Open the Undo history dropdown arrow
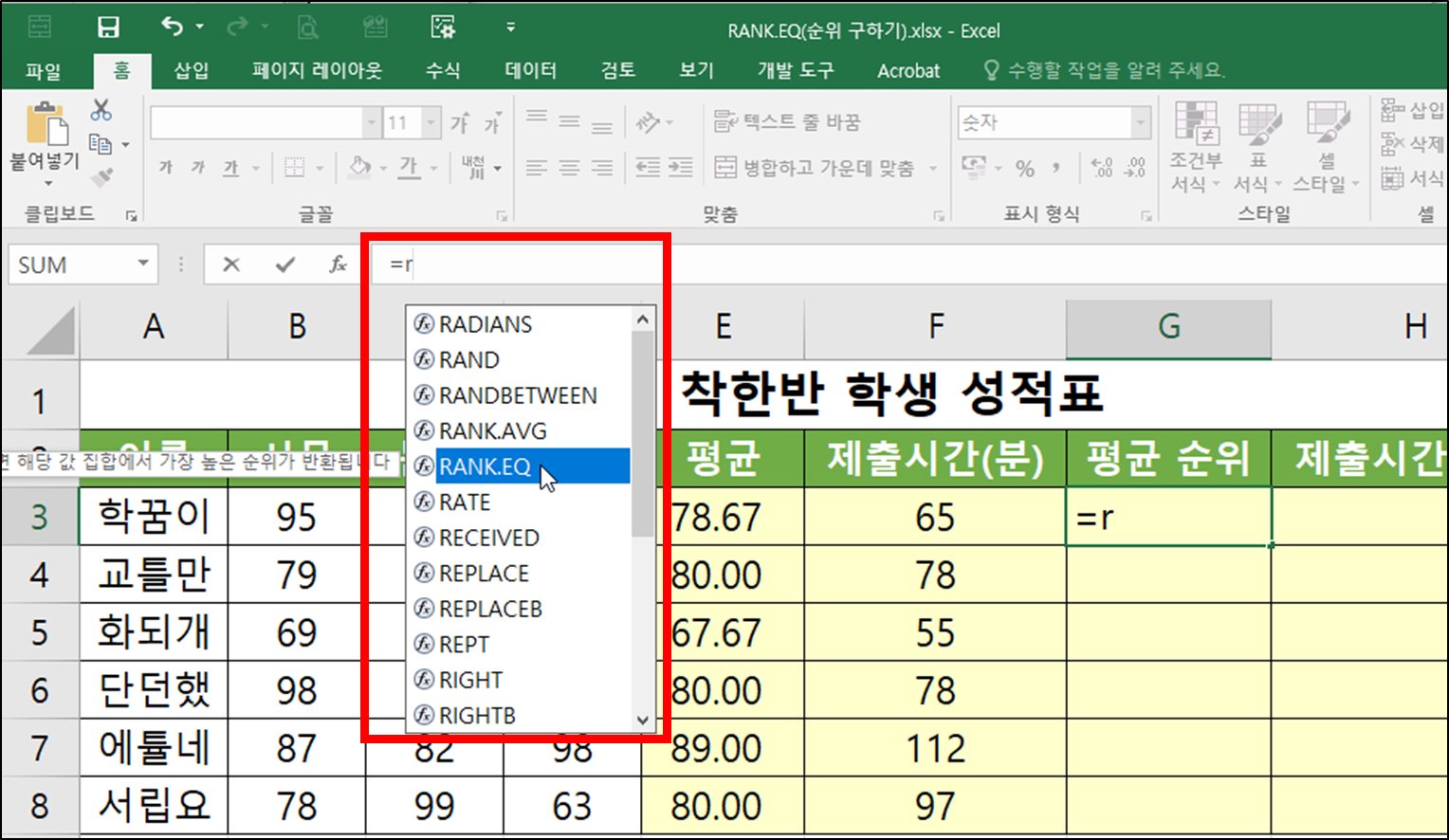Viewport: 1449px width, 840px height. (x=197, y=27)
